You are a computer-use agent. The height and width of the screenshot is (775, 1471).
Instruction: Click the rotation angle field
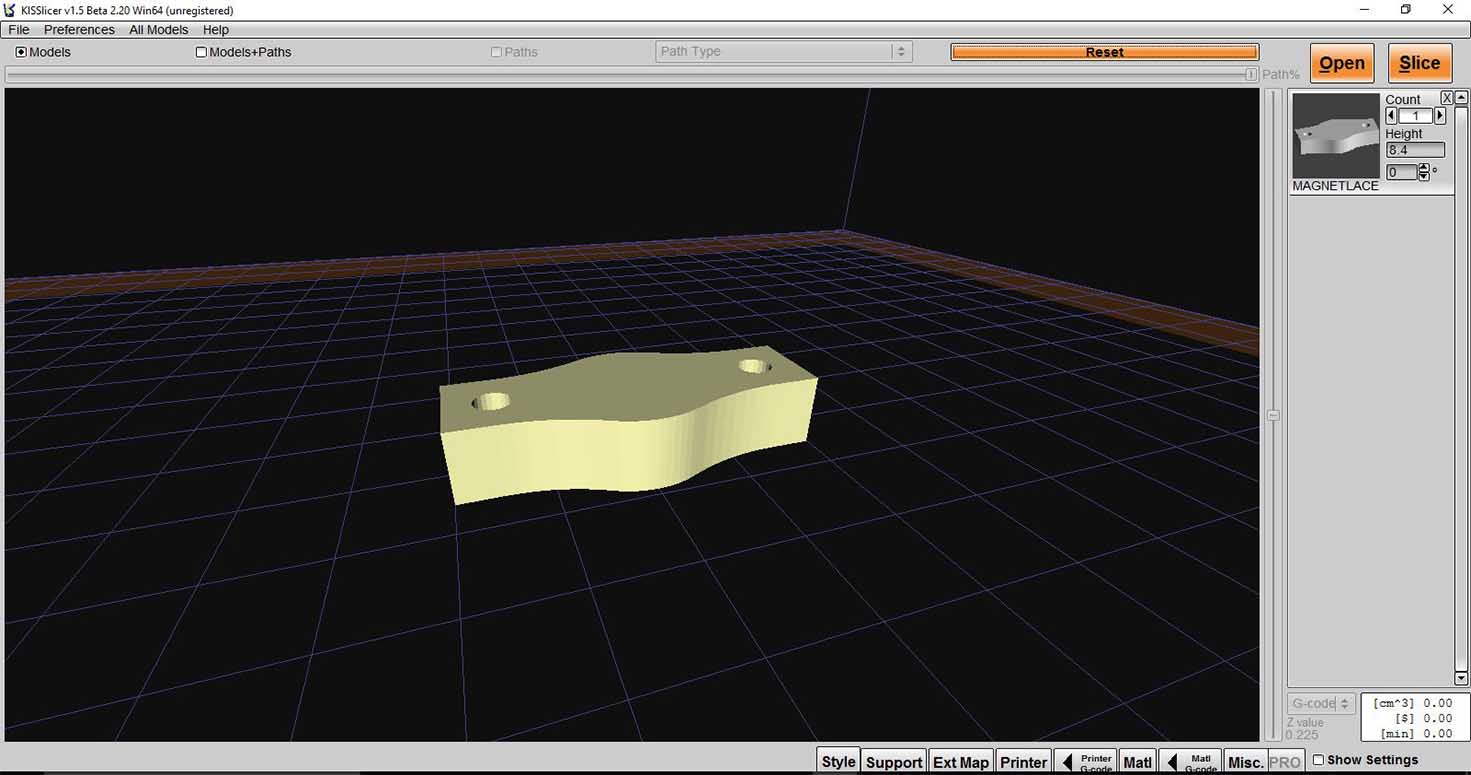[1402, 172]
